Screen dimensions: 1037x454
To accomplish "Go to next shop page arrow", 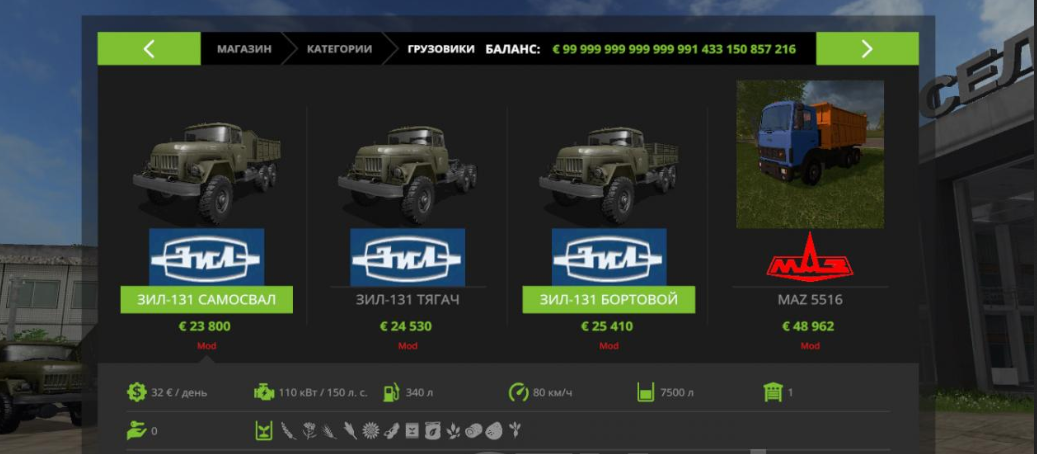I will coord(867,49).
